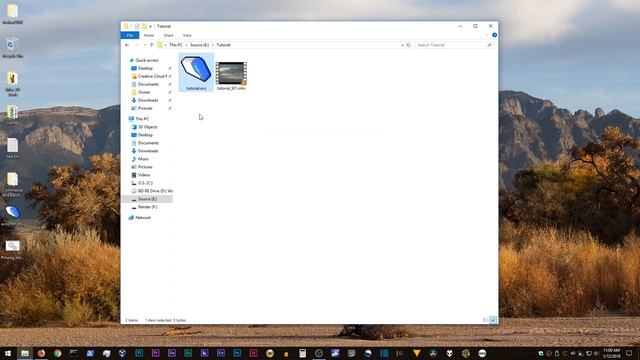The image size is (640, 360).
Task: Open Network in navigation pane
Action: pyautogui.click(x=143, y=218)
